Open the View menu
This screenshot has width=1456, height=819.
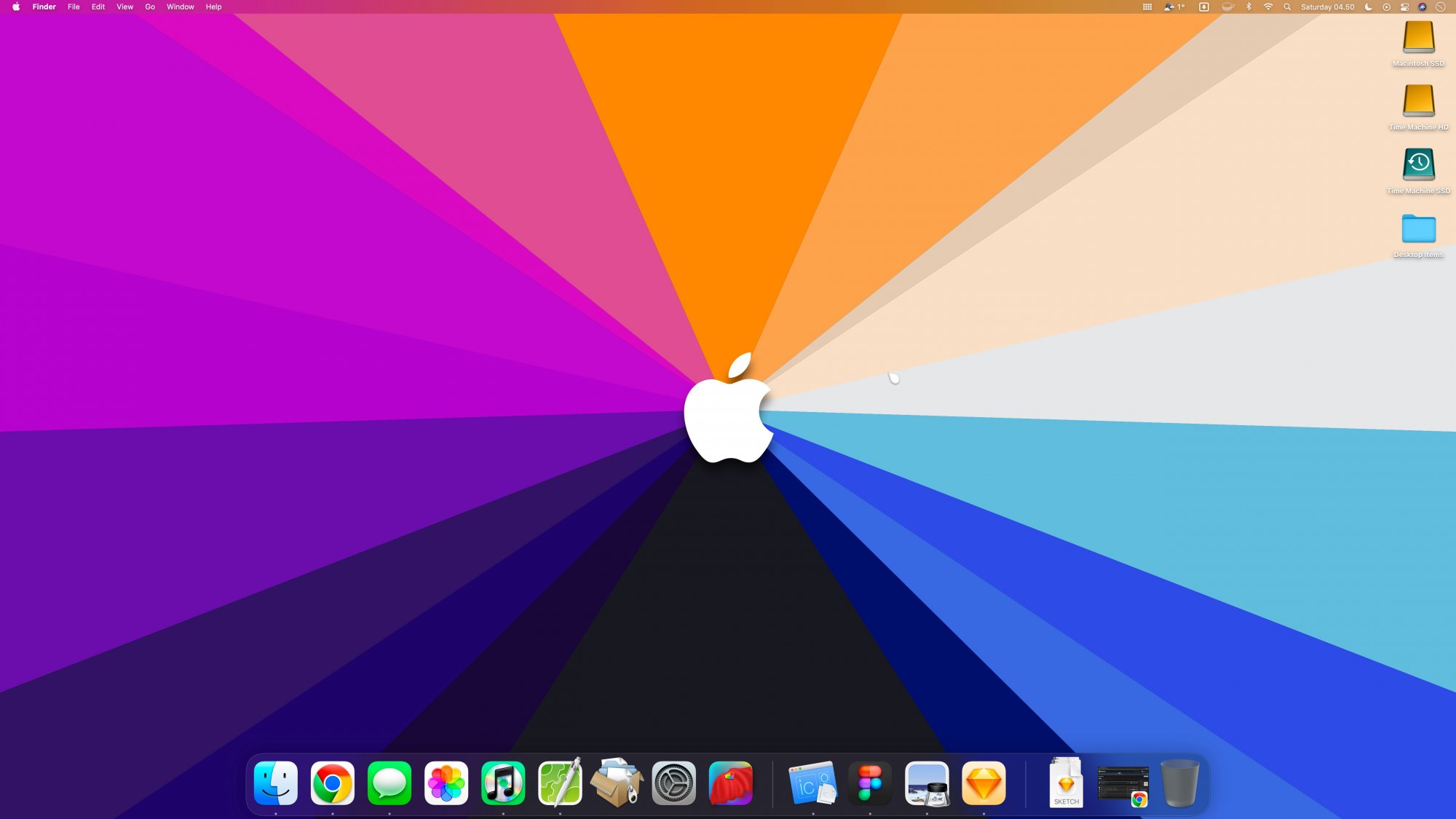124,7
